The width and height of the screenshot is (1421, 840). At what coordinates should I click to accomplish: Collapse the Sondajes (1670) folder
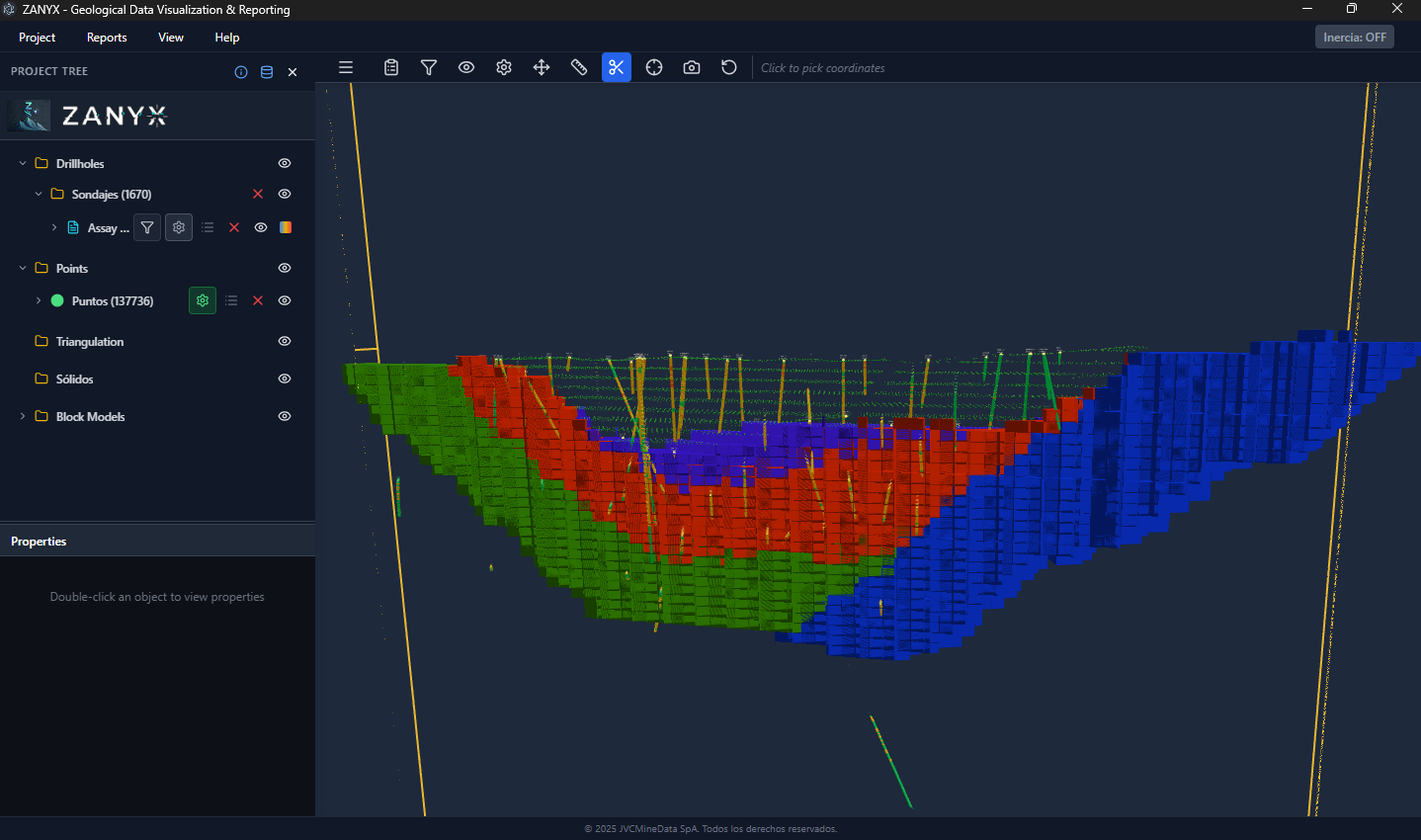click(x=39, y=194)
